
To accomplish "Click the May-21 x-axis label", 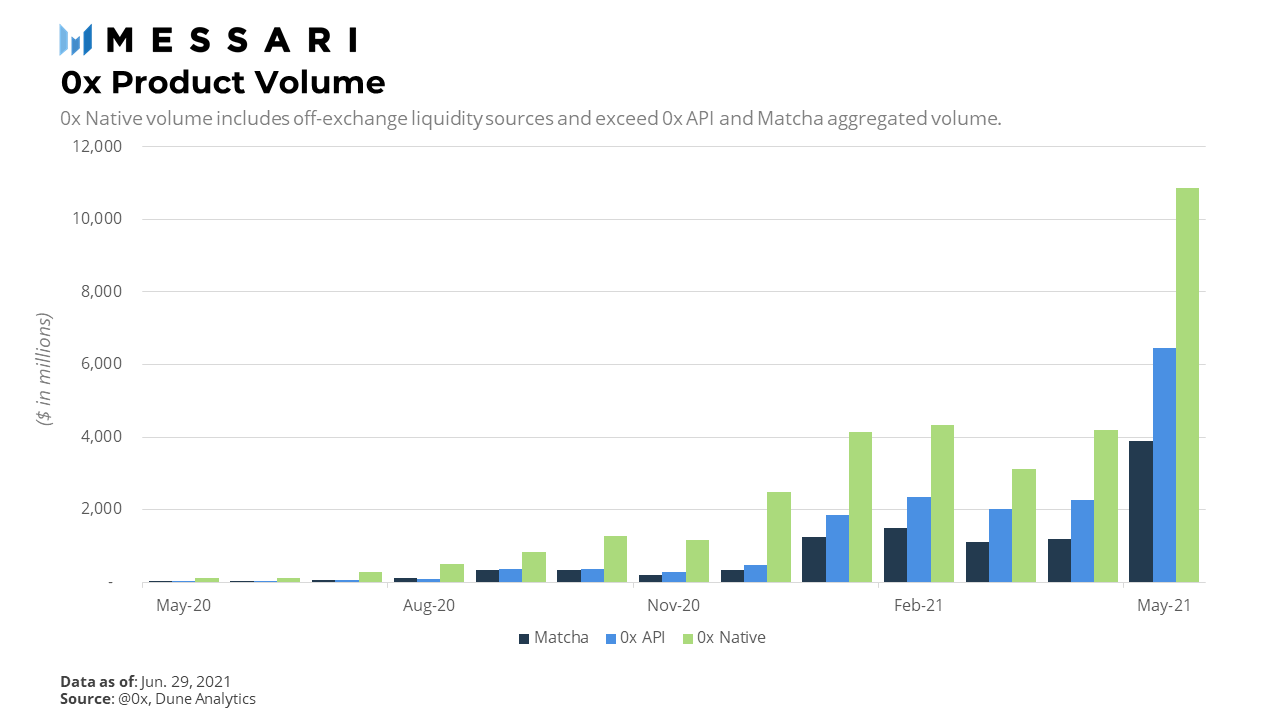I will [x=1163, y=606].
